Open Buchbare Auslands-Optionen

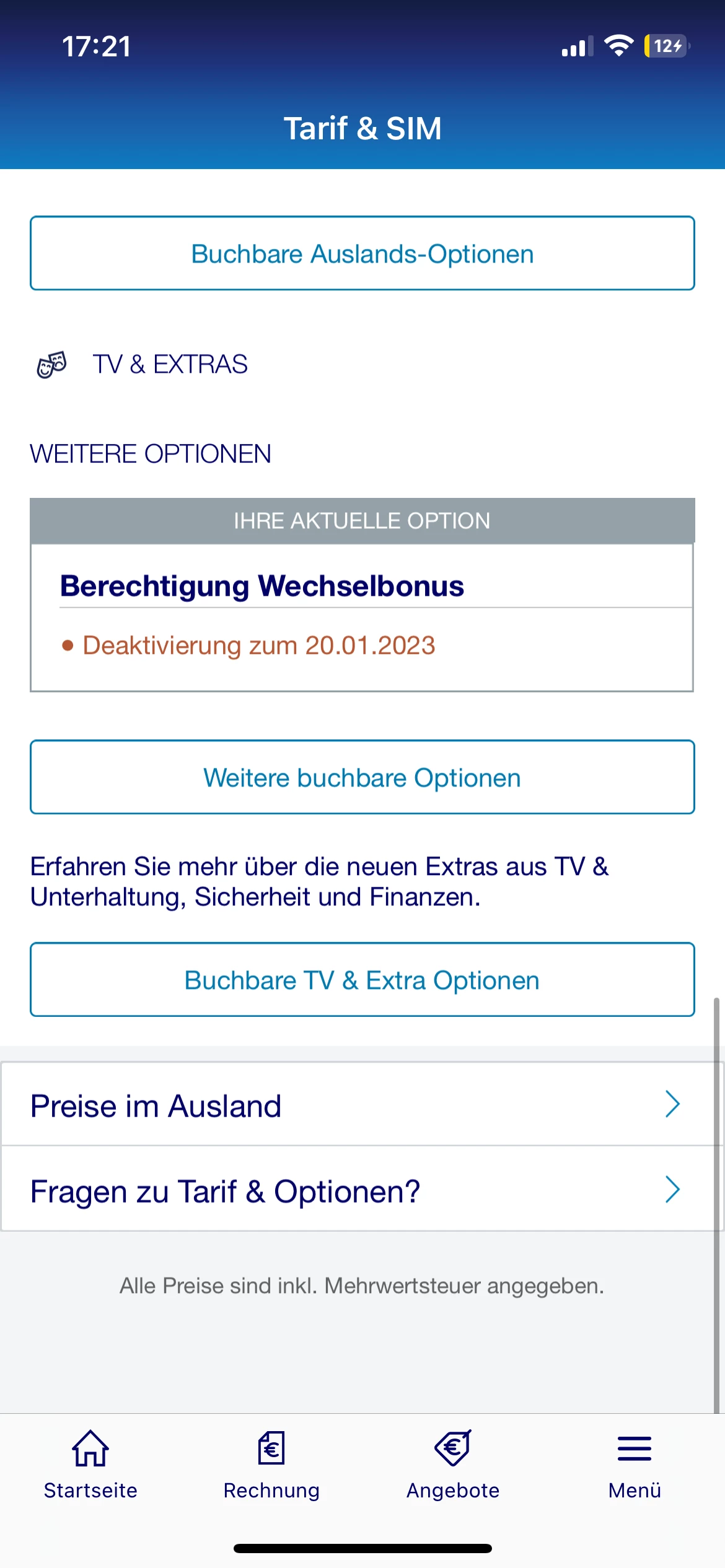(x=362, y=253)
